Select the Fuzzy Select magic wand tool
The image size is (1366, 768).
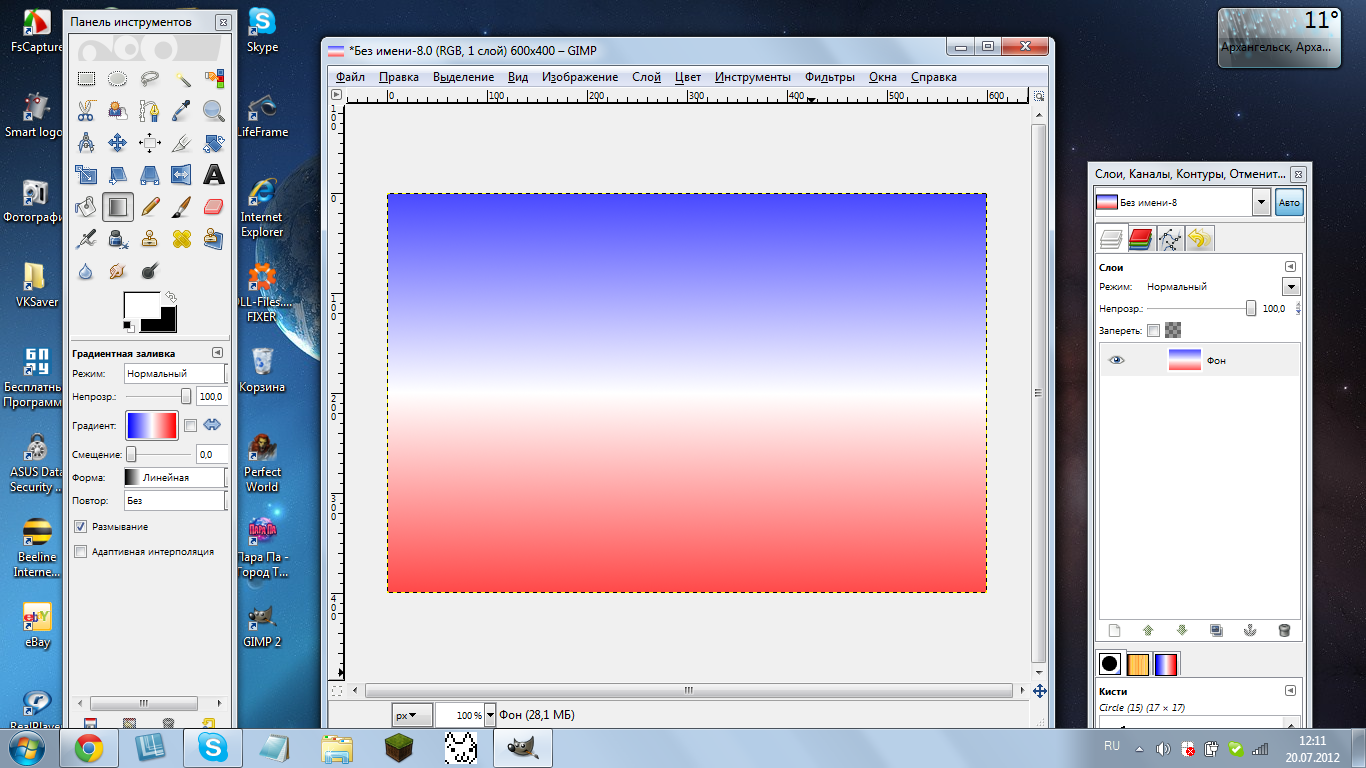coord(182,79)
